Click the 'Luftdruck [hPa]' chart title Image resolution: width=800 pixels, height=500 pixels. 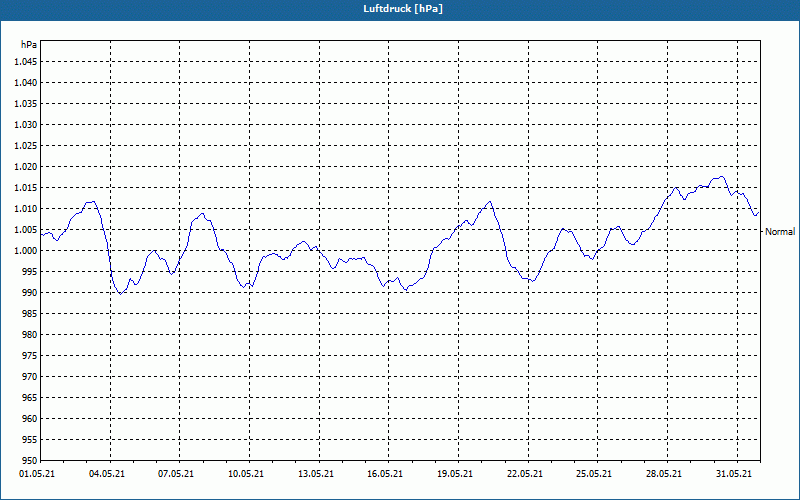403,9
